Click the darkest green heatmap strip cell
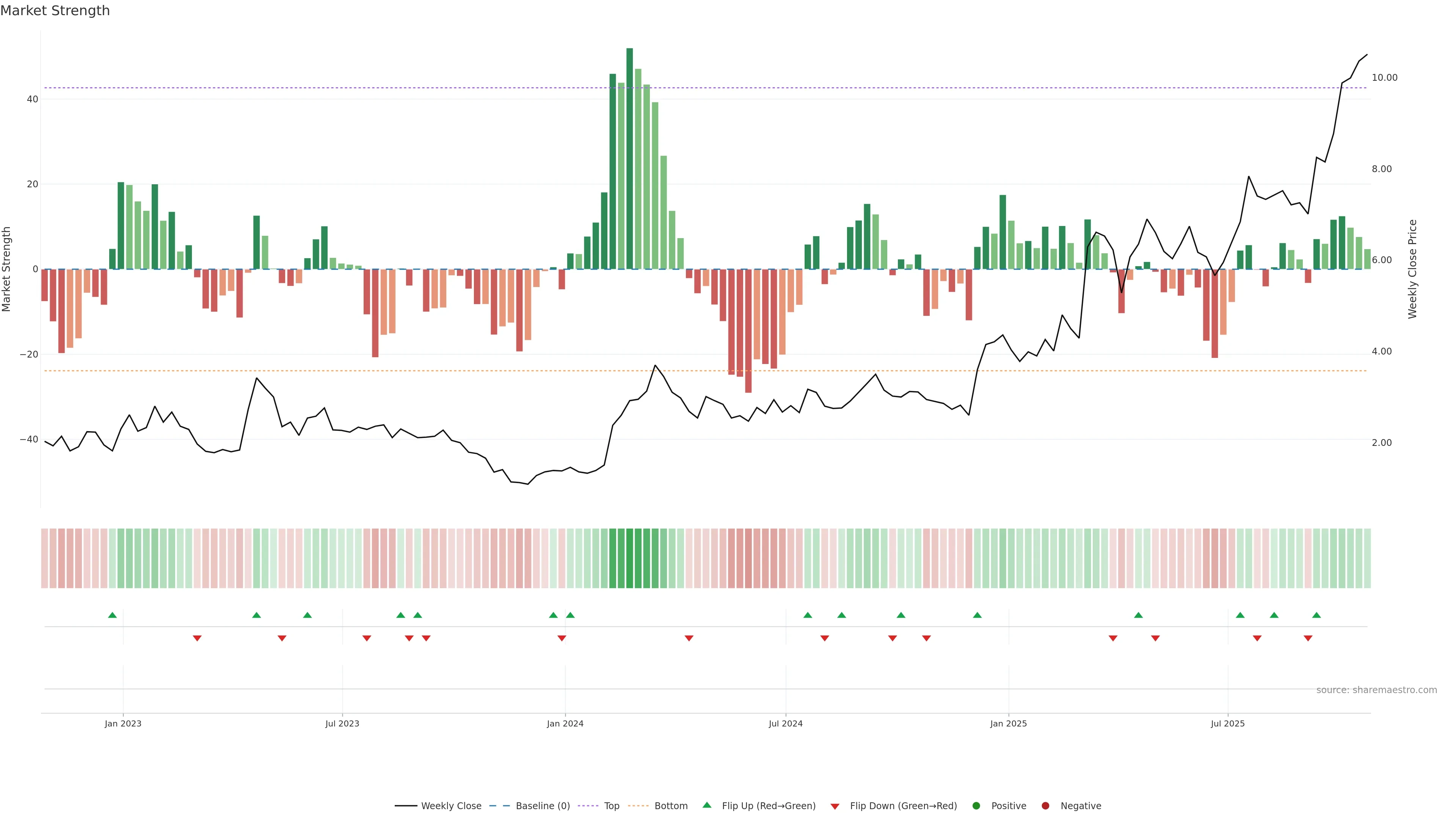 pos(630,559)
